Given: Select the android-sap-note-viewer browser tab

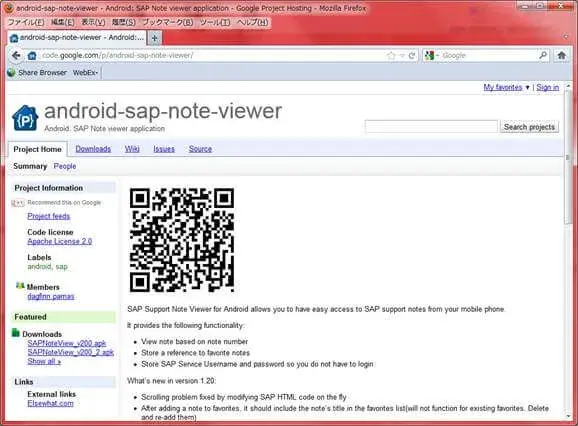Looking at the screenshot, I should click(77, 38).
